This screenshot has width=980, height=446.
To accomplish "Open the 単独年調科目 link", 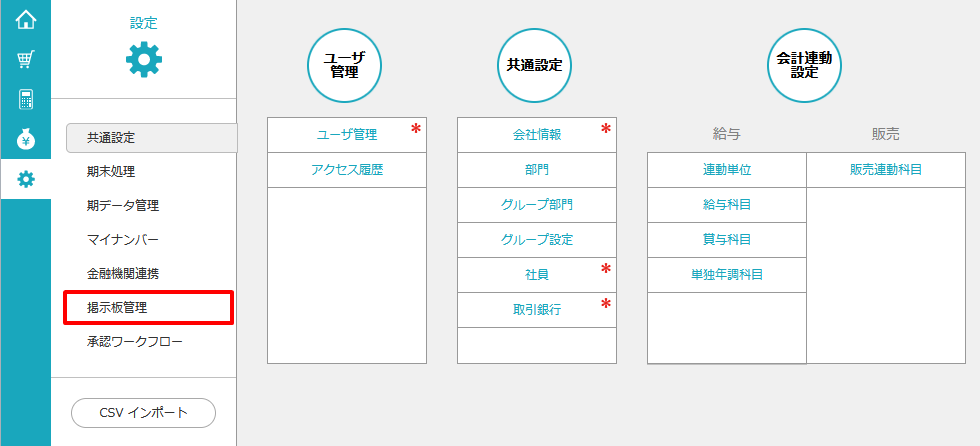I will pos(727,275).
